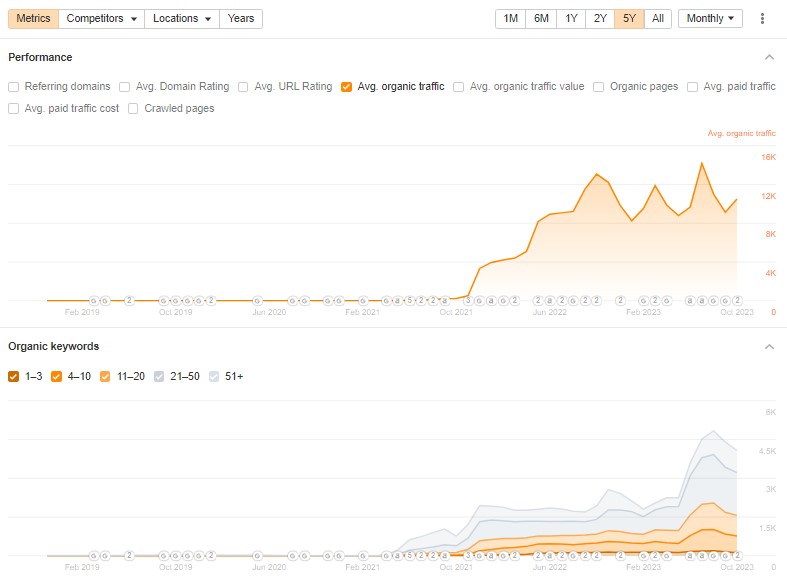The height and width of the screenshot is (581, 787).
Task: Click the '5' marker on organic keywords timeline
Action: tap(409, 555)
